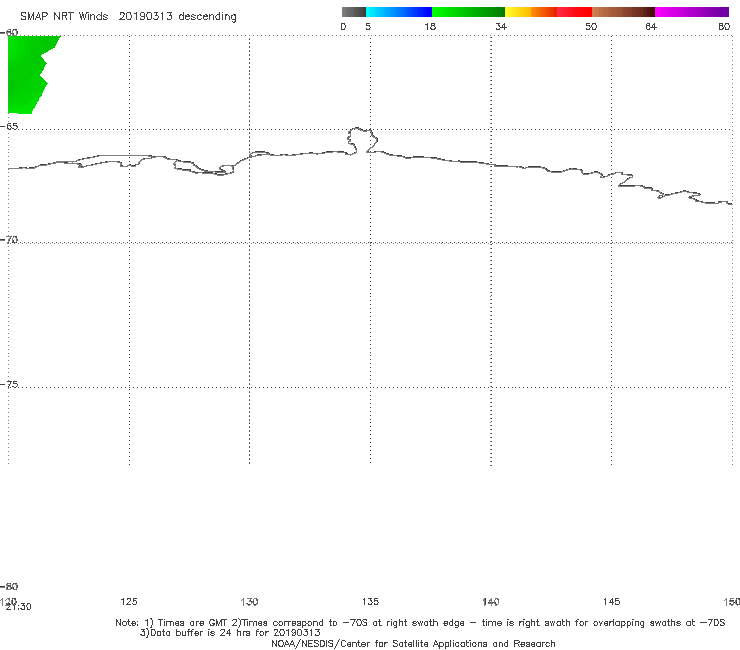Click the longitude label '140'
The width and height of the screenshot is (740, 650).
(x=491, y=601)
